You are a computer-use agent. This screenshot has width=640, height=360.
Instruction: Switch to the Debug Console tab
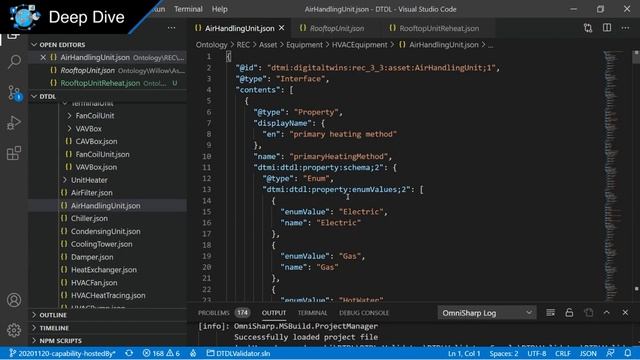pos(364,313)
